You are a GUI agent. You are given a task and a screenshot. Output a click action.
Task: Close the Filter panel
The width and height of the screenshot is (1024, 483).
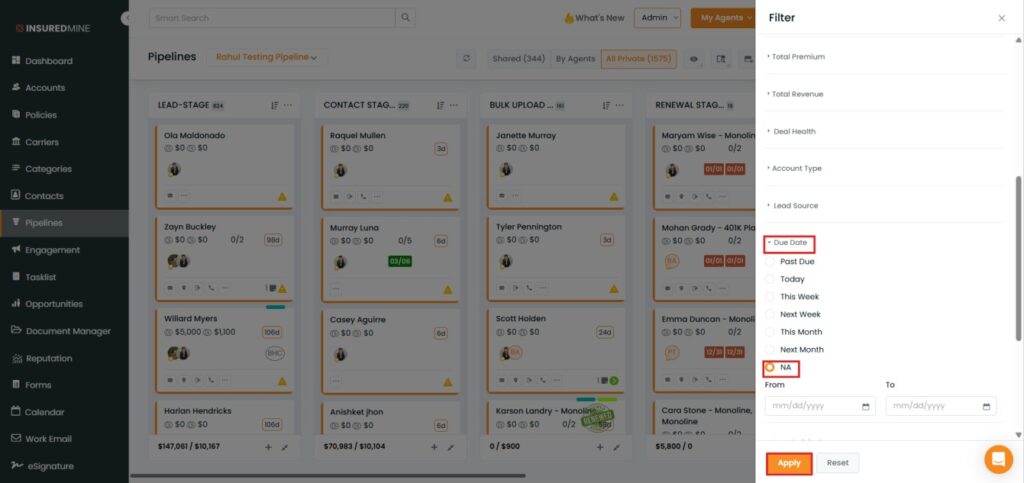coord(1001,18)
